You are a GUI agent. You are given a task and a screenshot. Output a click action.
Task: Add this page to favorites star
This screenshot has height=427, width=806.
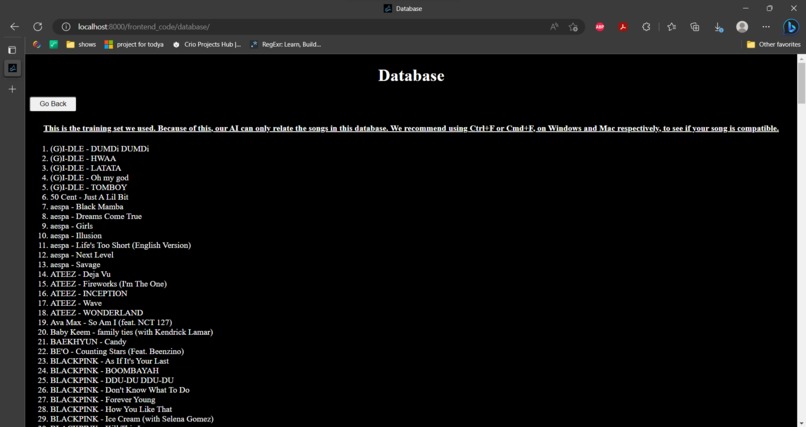(573, 27)
